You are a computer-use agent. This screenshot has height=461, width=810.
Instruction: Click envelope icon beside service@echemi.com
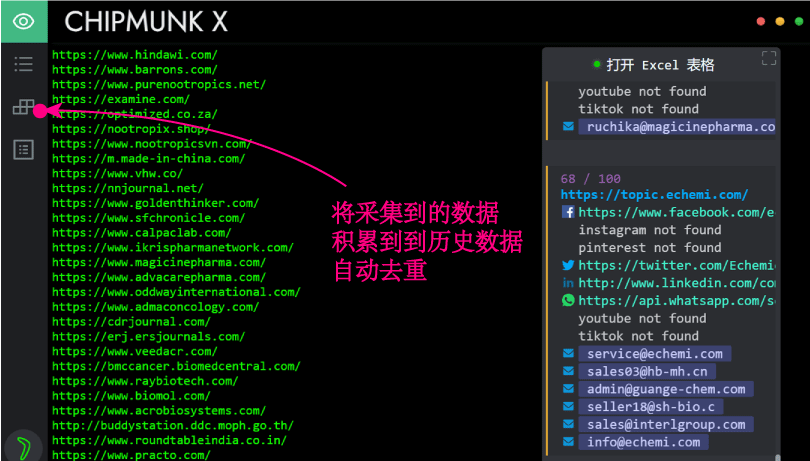coord(568,354)
